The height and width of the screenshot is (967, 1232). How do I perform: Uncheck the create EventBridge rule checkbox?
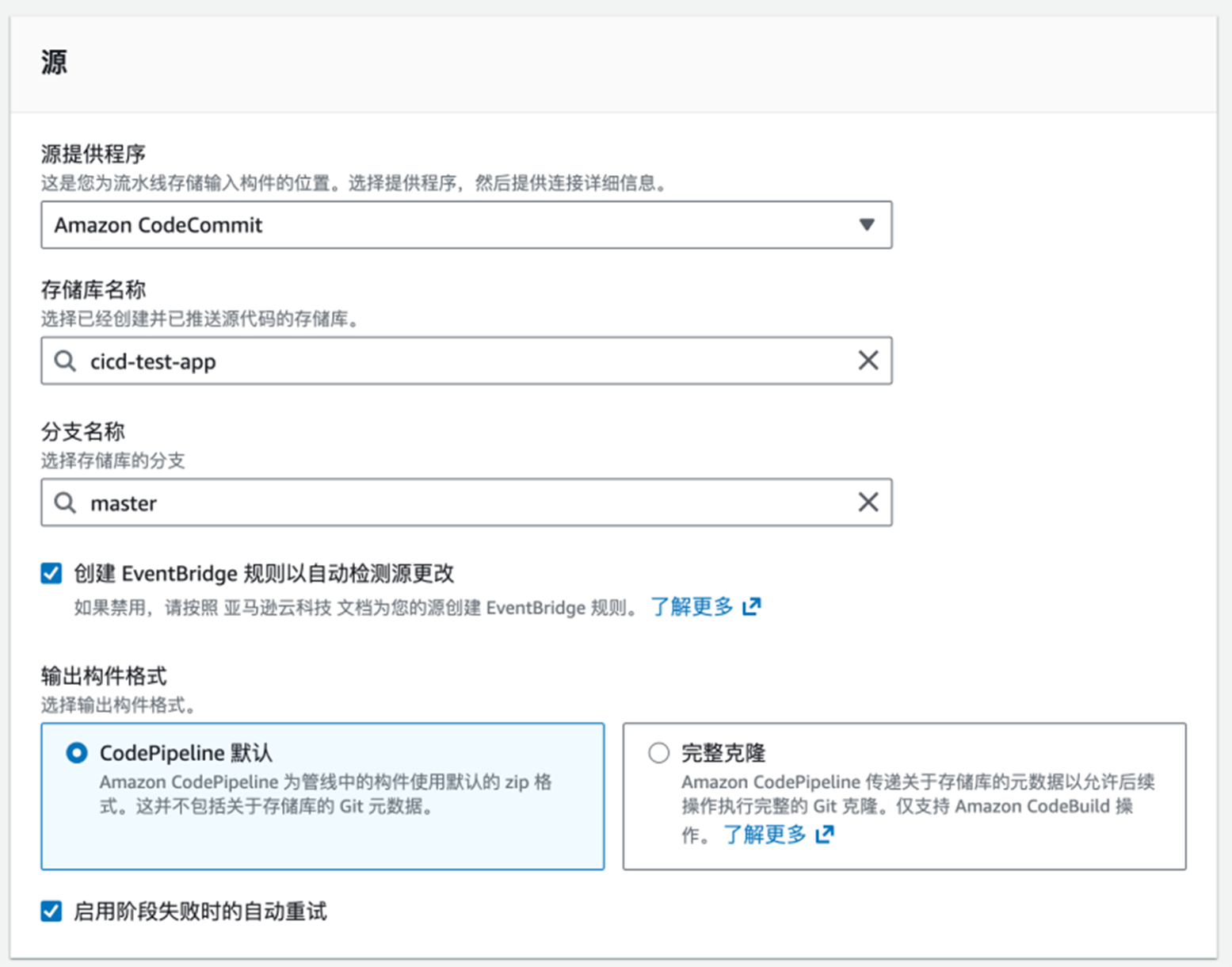pos(51,573)
